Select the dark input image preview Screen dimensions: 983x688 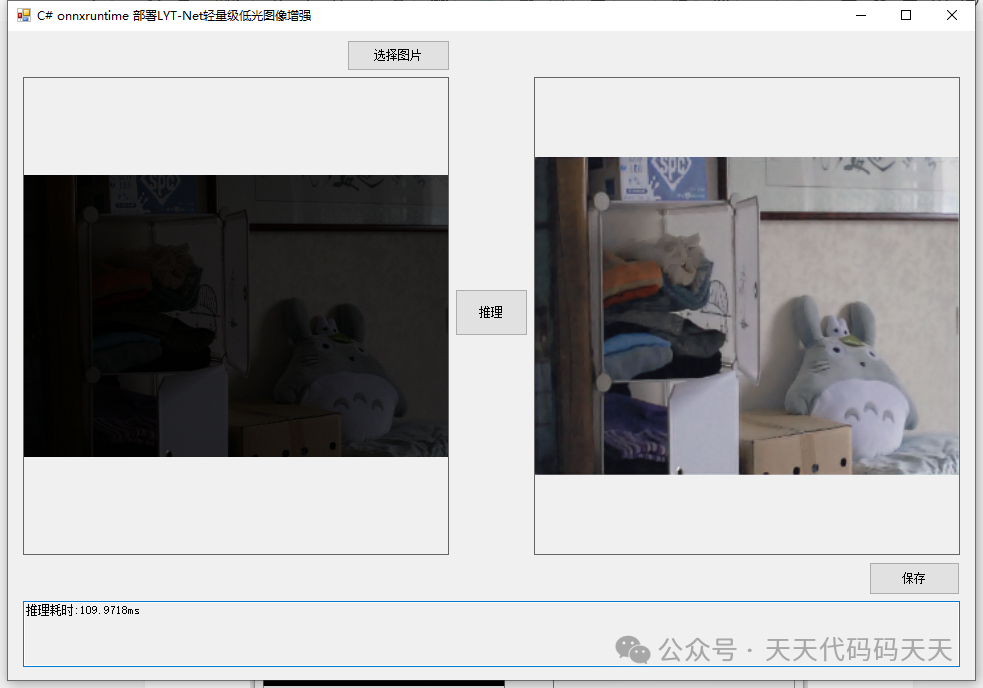click(236, 316)
